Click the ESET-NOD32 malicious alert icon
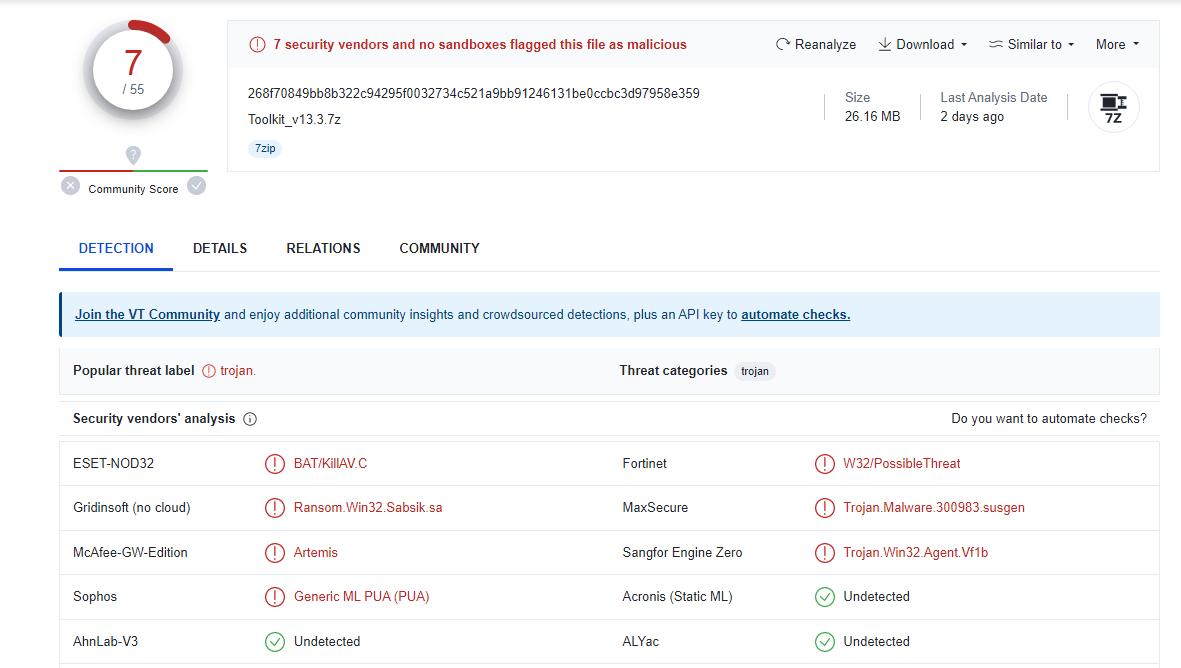The height and width of the screenshot is (668, 1181). pyautogui.click(x=274, y=464)
